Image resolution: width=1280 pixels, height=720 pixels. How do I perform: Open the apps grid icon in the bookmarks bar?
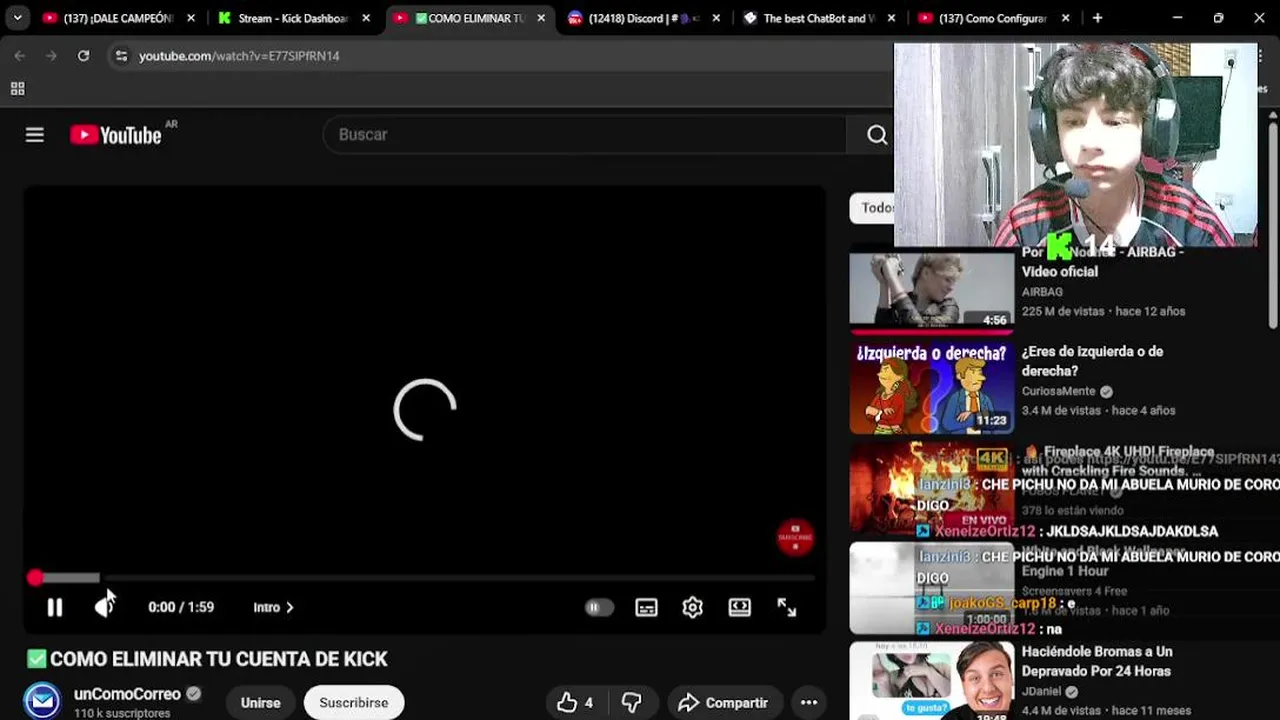17,89
